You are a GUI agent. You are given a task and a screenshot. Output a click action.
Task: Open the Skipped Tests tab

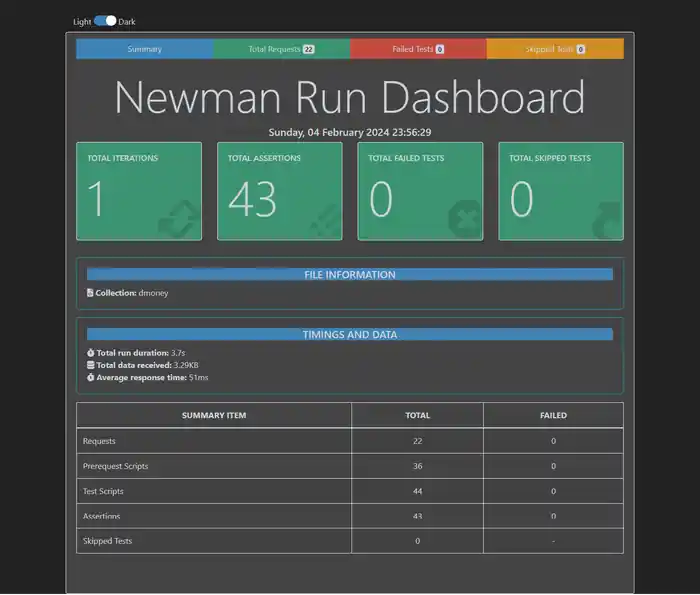coord(555,49)
